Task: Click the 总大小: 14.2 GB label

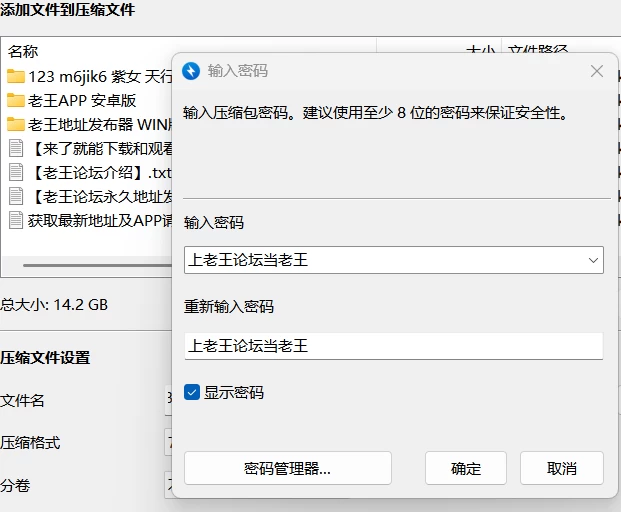Action: (54, 305)
